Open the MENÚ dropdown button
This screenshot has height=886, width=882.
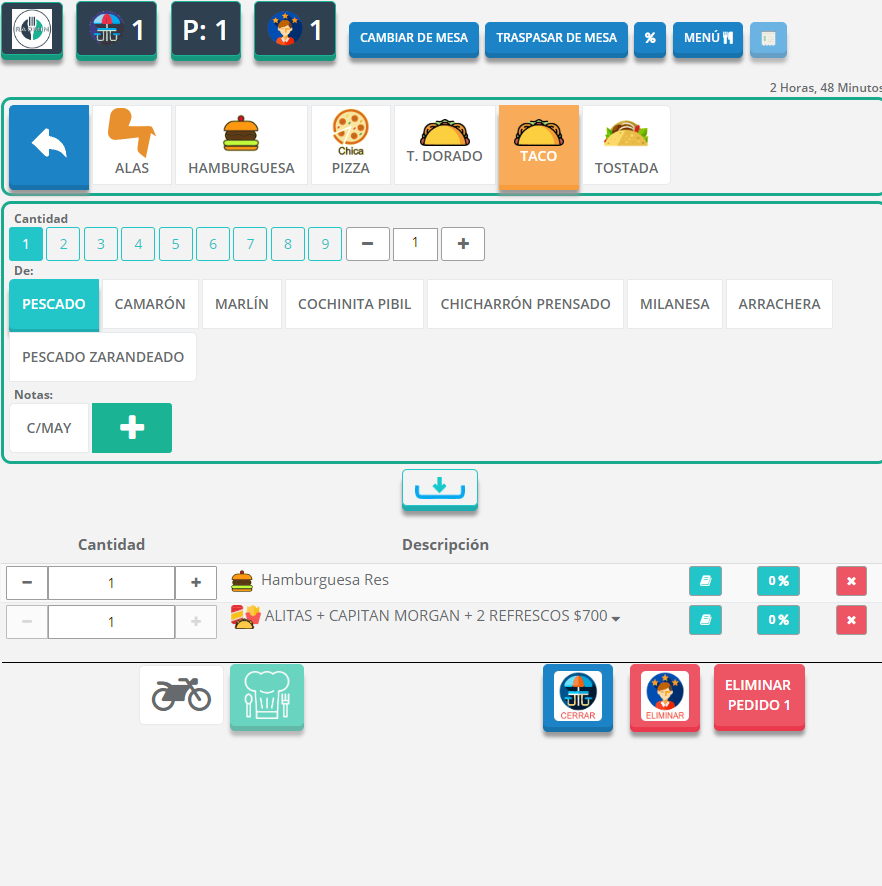[708, 38]
